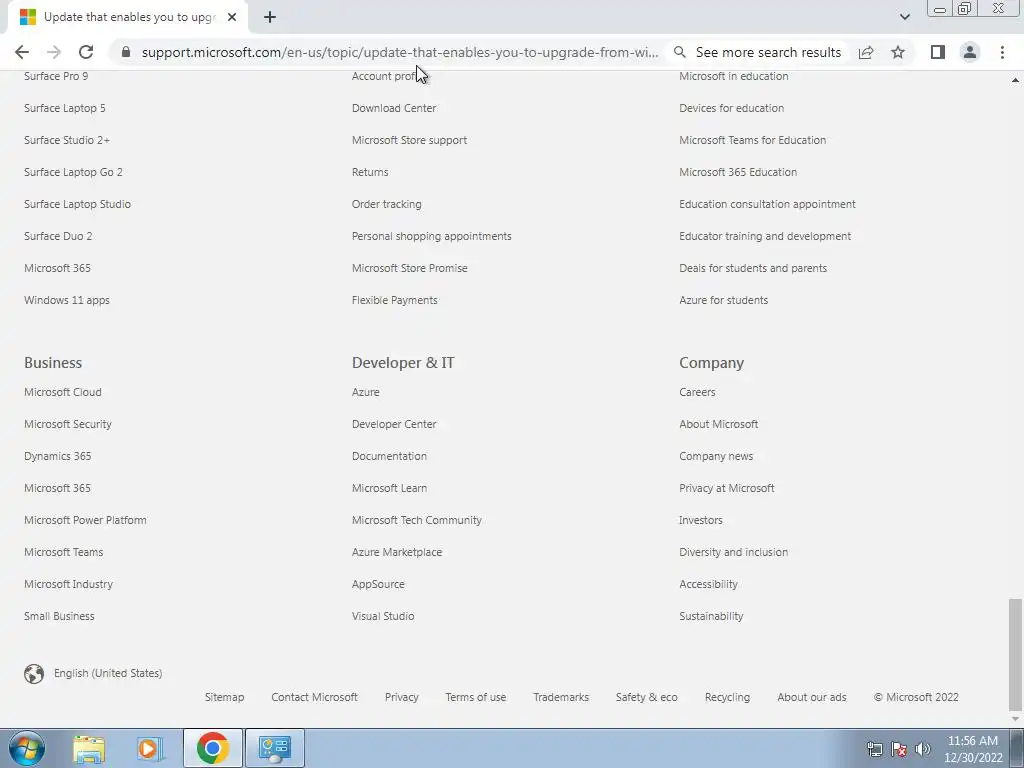Open the Sitemap footer link
The image size is (1024, 768).
224,697
